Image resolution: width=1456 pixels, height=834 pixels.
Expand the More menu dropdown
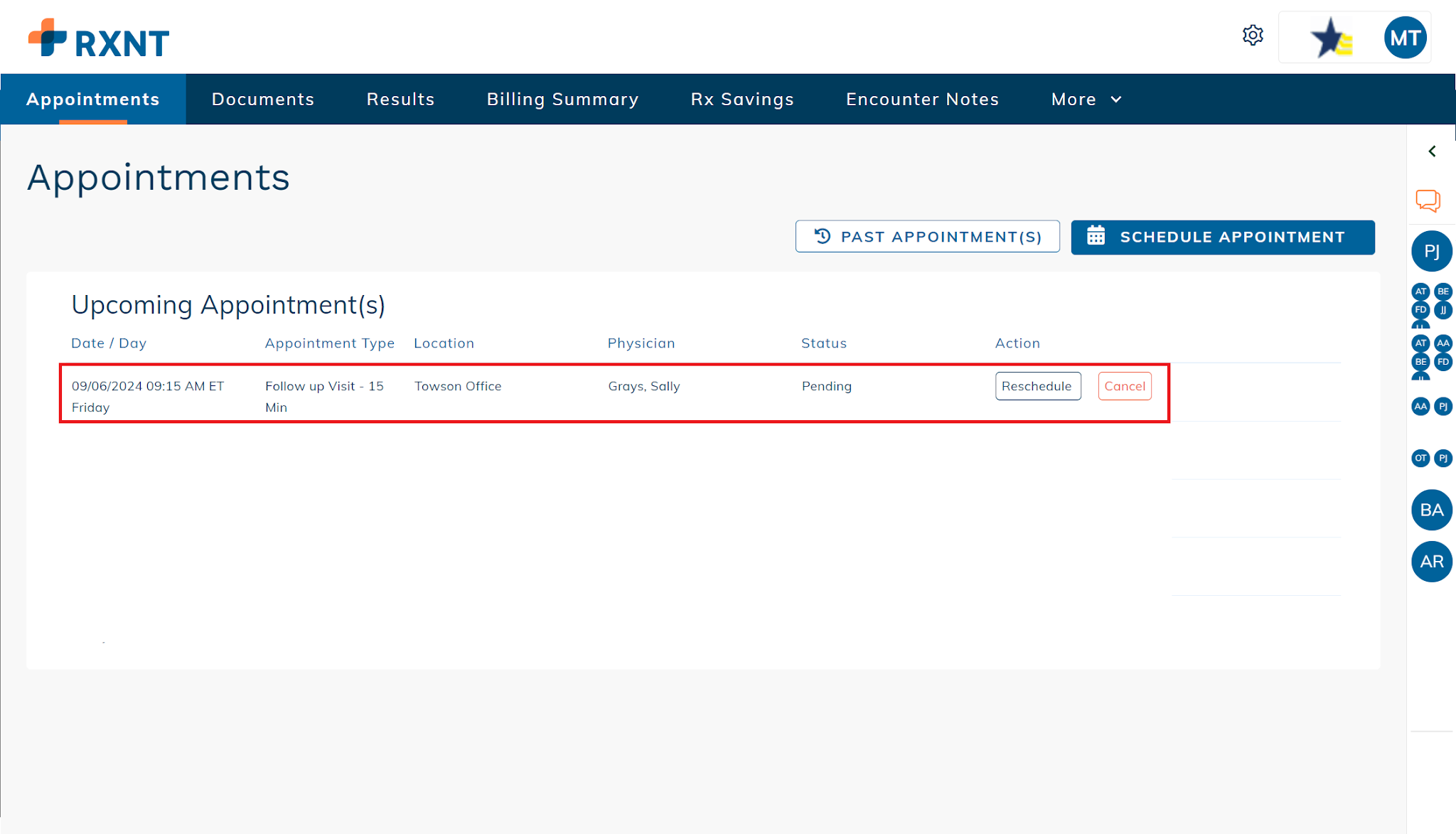click(x=1086, y=100)
